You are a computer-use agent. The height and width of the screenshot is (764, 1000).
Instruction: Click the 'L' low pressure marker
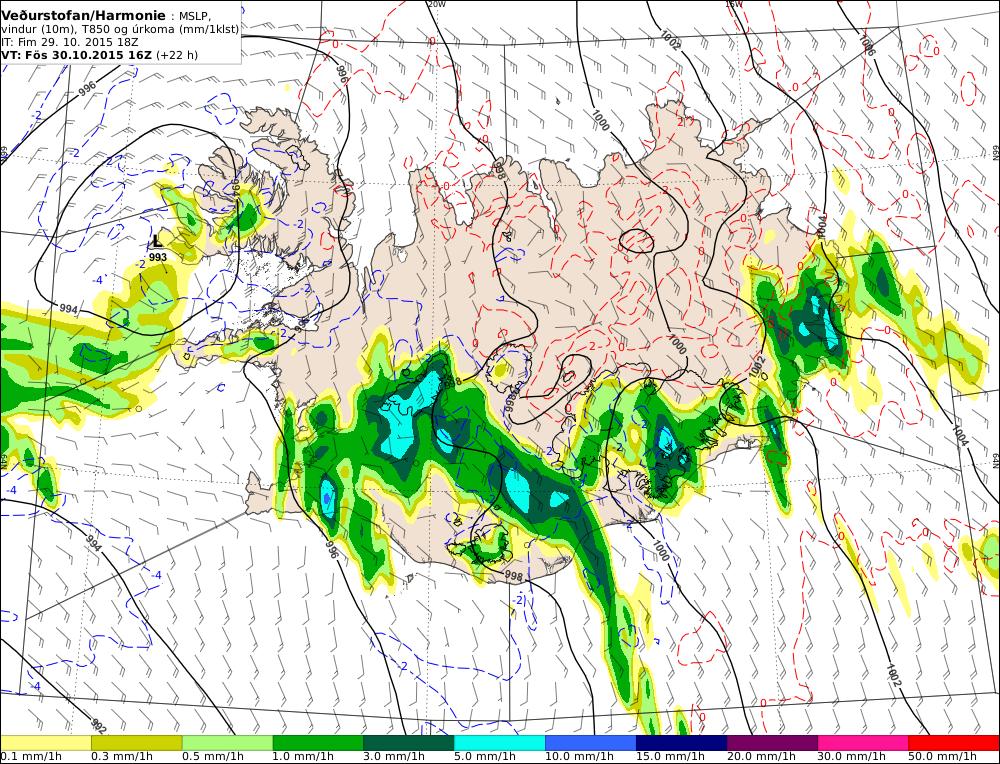pos(157,241)
